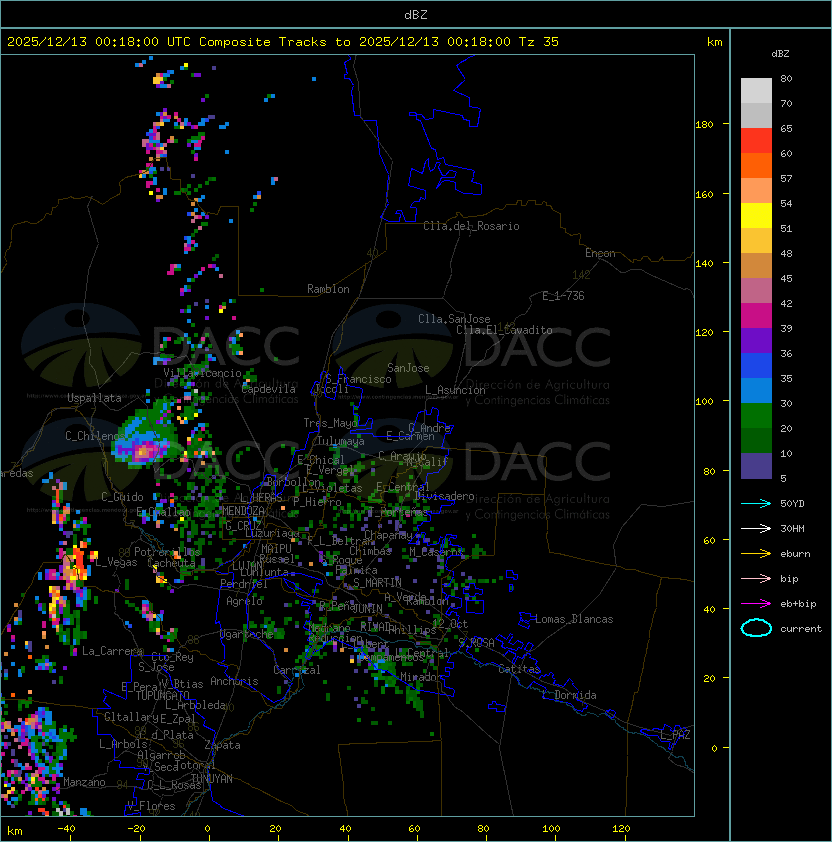The height and width of the screenshot is (842, 832).
Task: Select the red 60-65 dBZ legend swatch
Action: pos(756,141)
